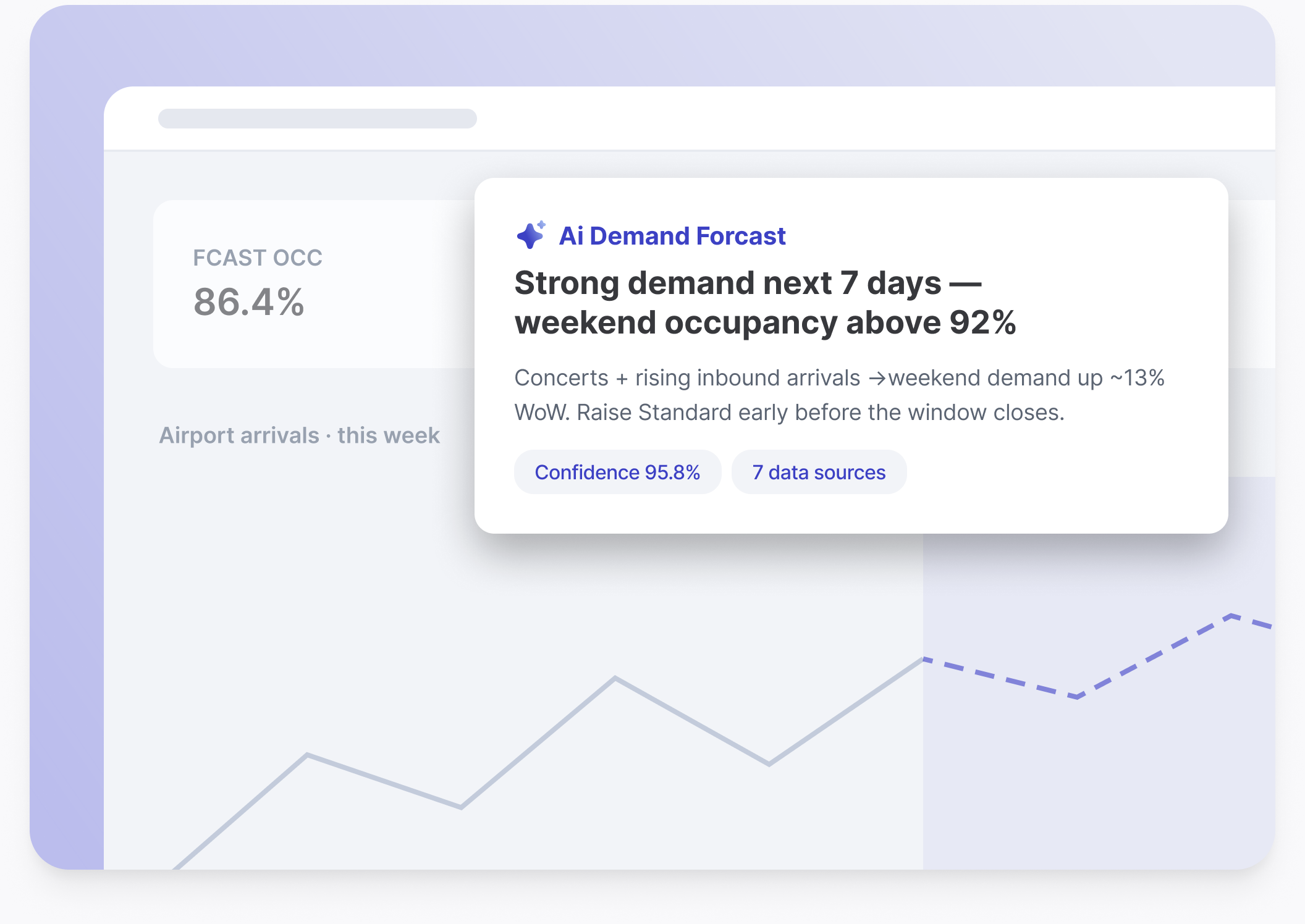Click the arrow symbol before weekend demand
The height and width of the screenshot is (924, 1305).
877,378
